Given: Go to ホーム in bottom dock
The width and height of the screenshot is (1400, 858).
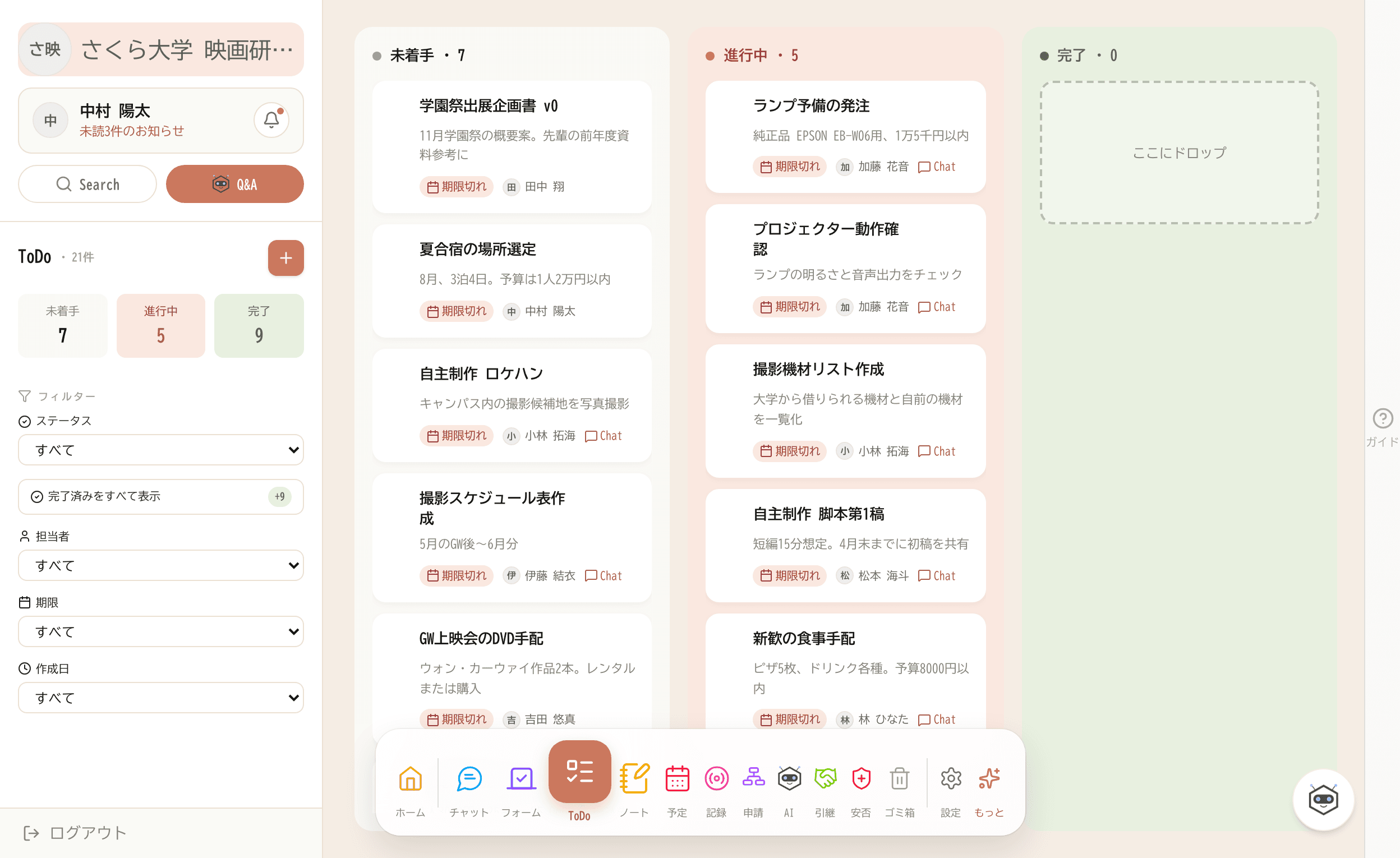Looking at the screenshot, I should point(410,790).
